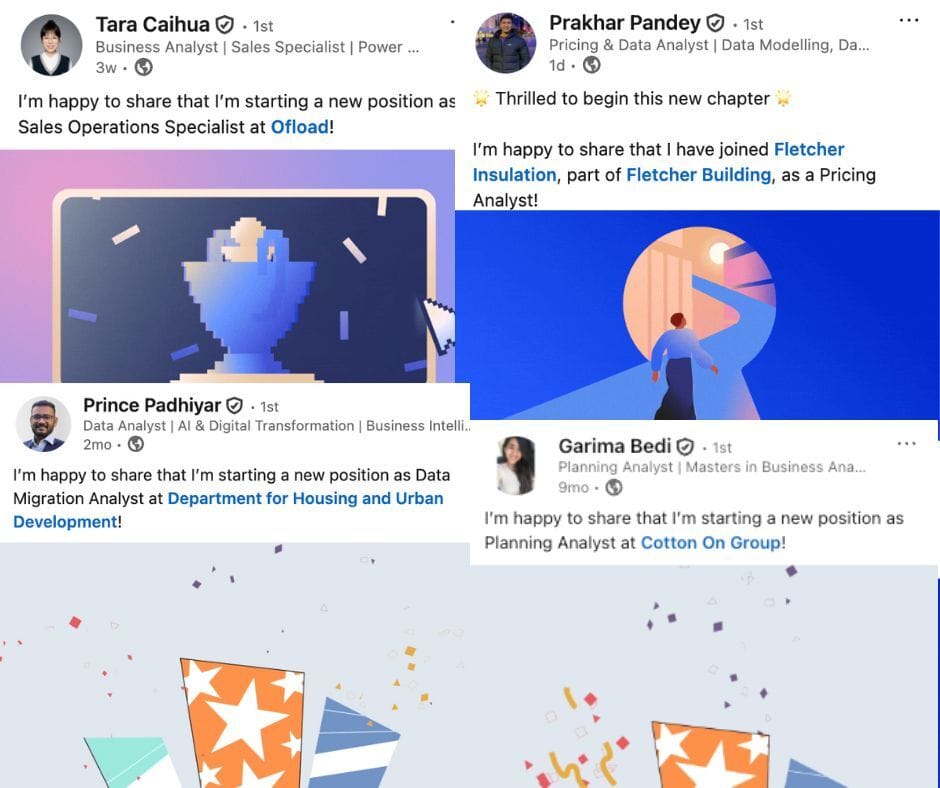
Task: Open the Fletcher Building company link
Action: (x=698, y=175)
